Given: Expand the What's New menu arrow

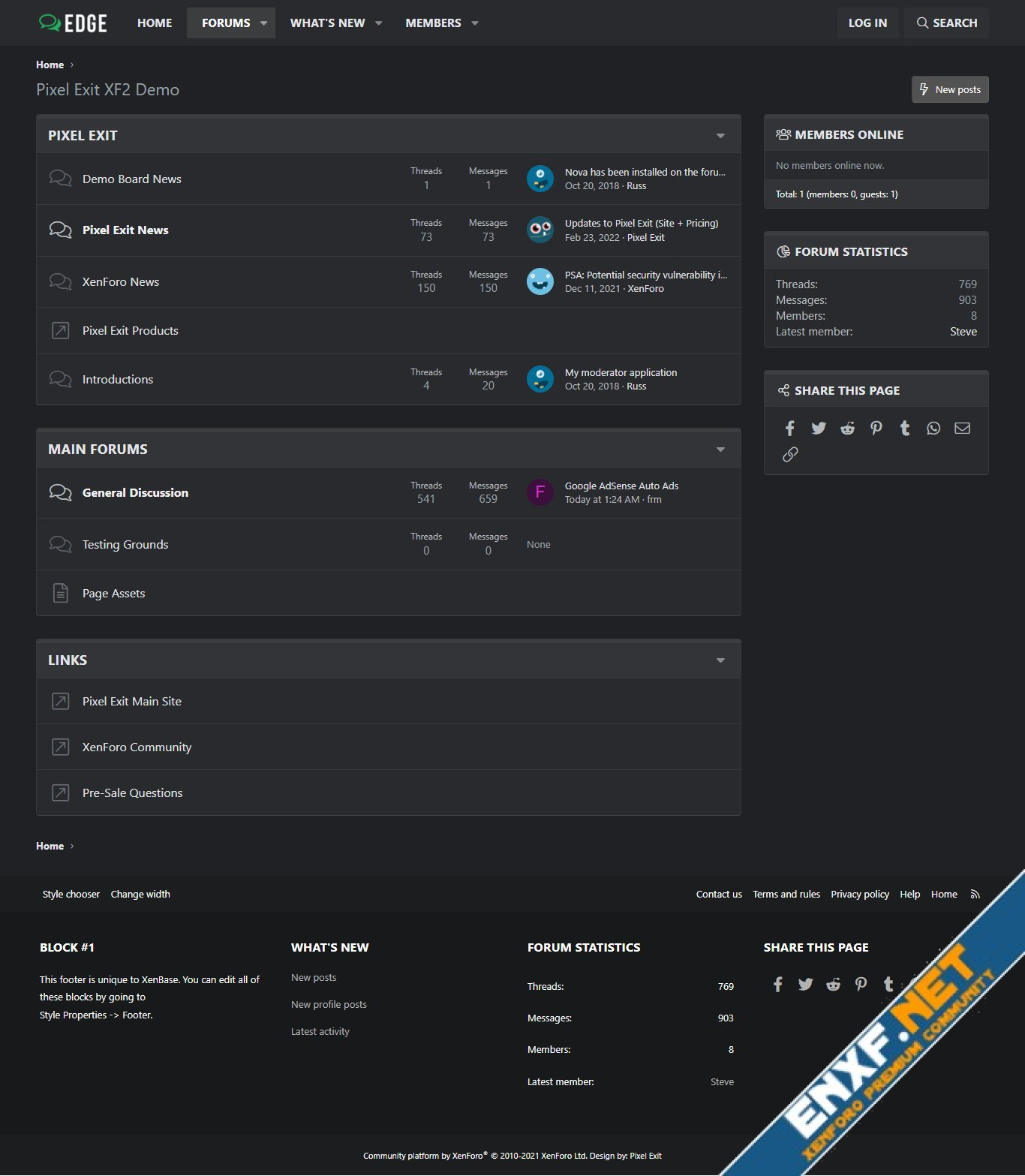Looking at the screenshot, I should pos(378,23).
